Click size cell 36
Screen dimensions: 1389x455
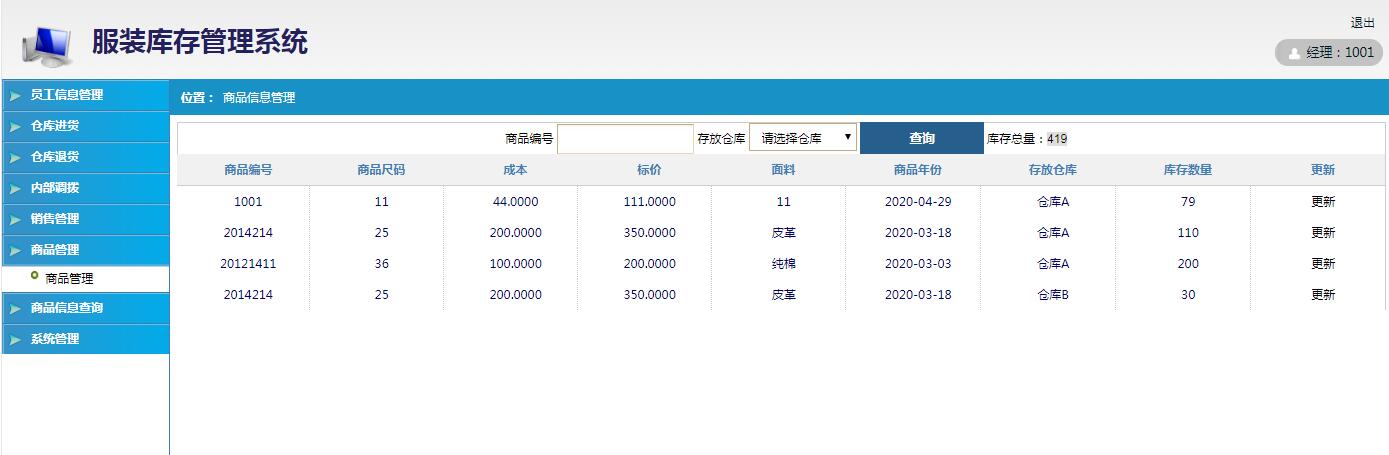[381, 264]
